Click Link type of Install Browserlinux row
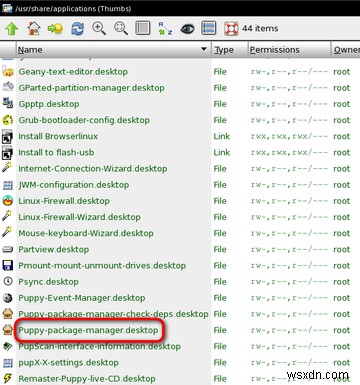 pyautogui.click(x=222, y=136)
